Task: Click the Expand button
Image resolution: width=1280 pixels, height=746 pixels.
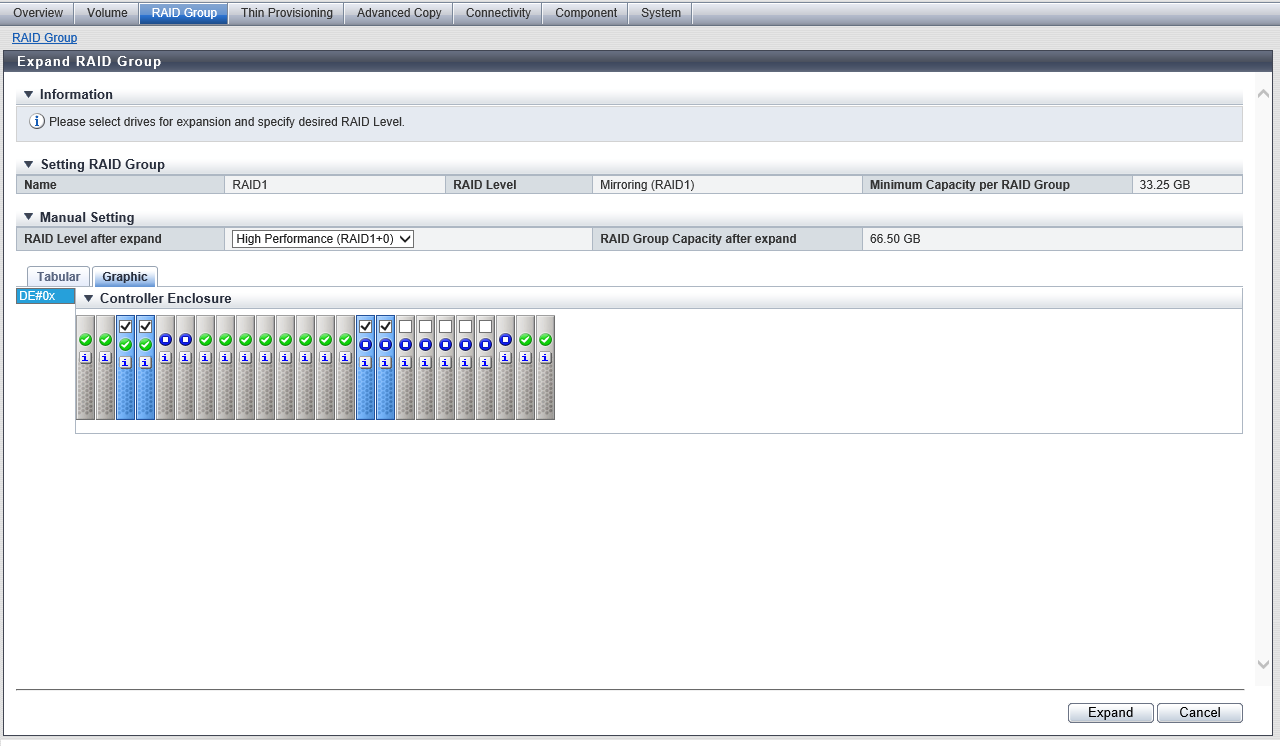Action: [1110, 713]
